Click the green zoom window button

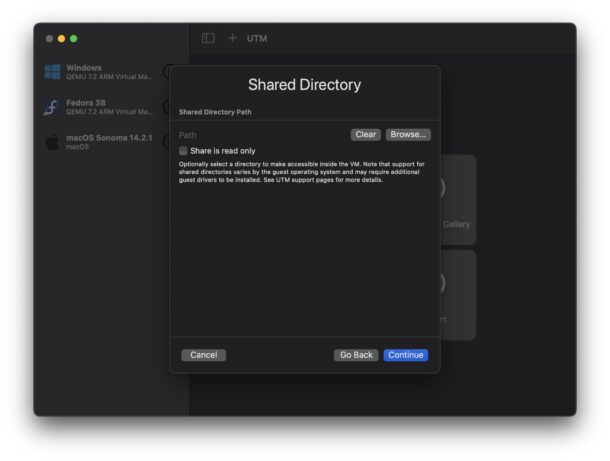(73, 38)
